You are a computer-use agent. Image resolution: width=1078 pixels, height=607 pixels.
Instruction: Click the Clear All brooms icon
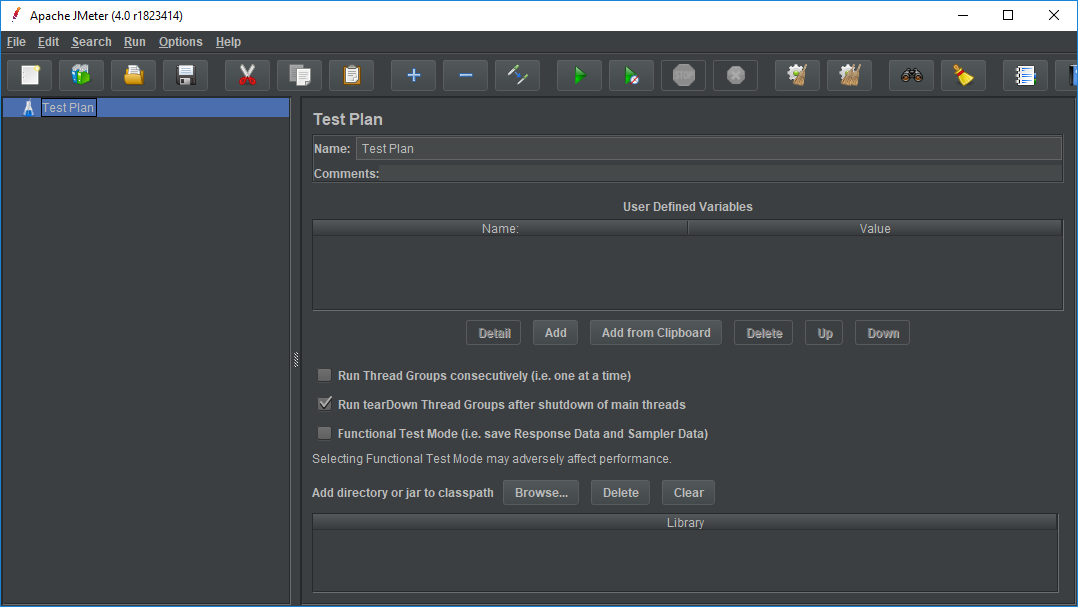click(849, 75)
